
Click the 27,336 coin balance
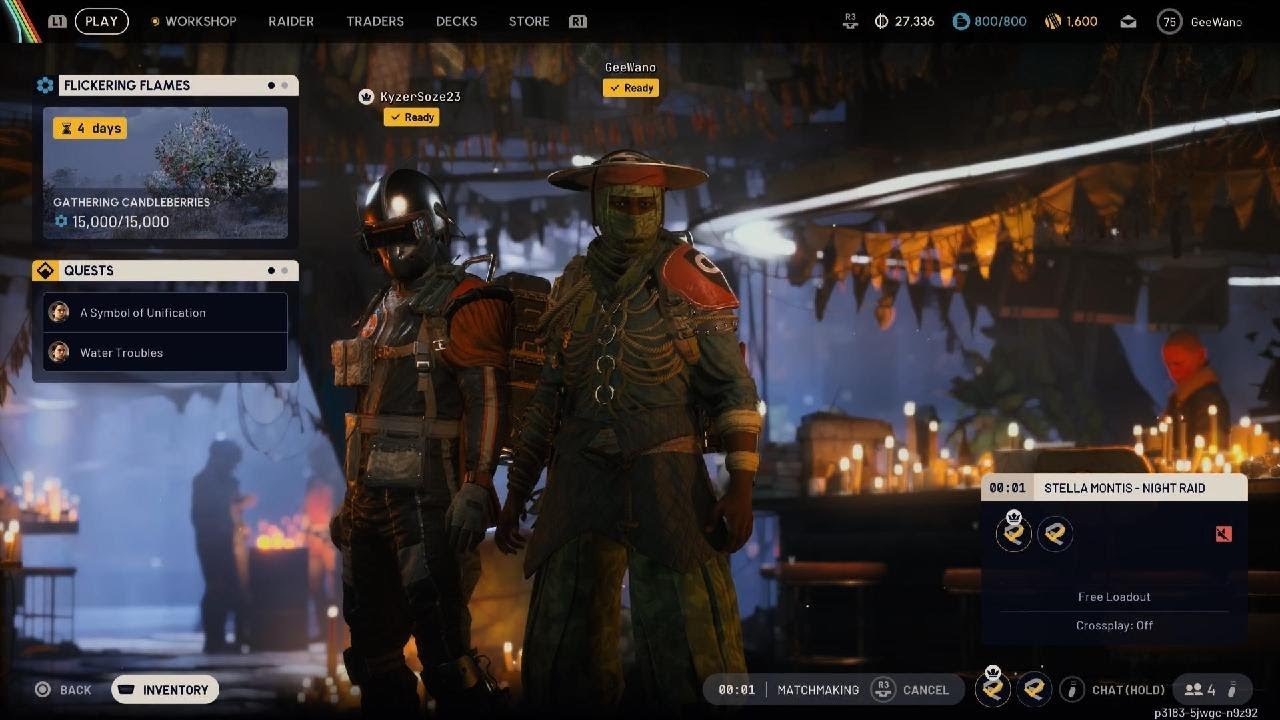[914, 21]
